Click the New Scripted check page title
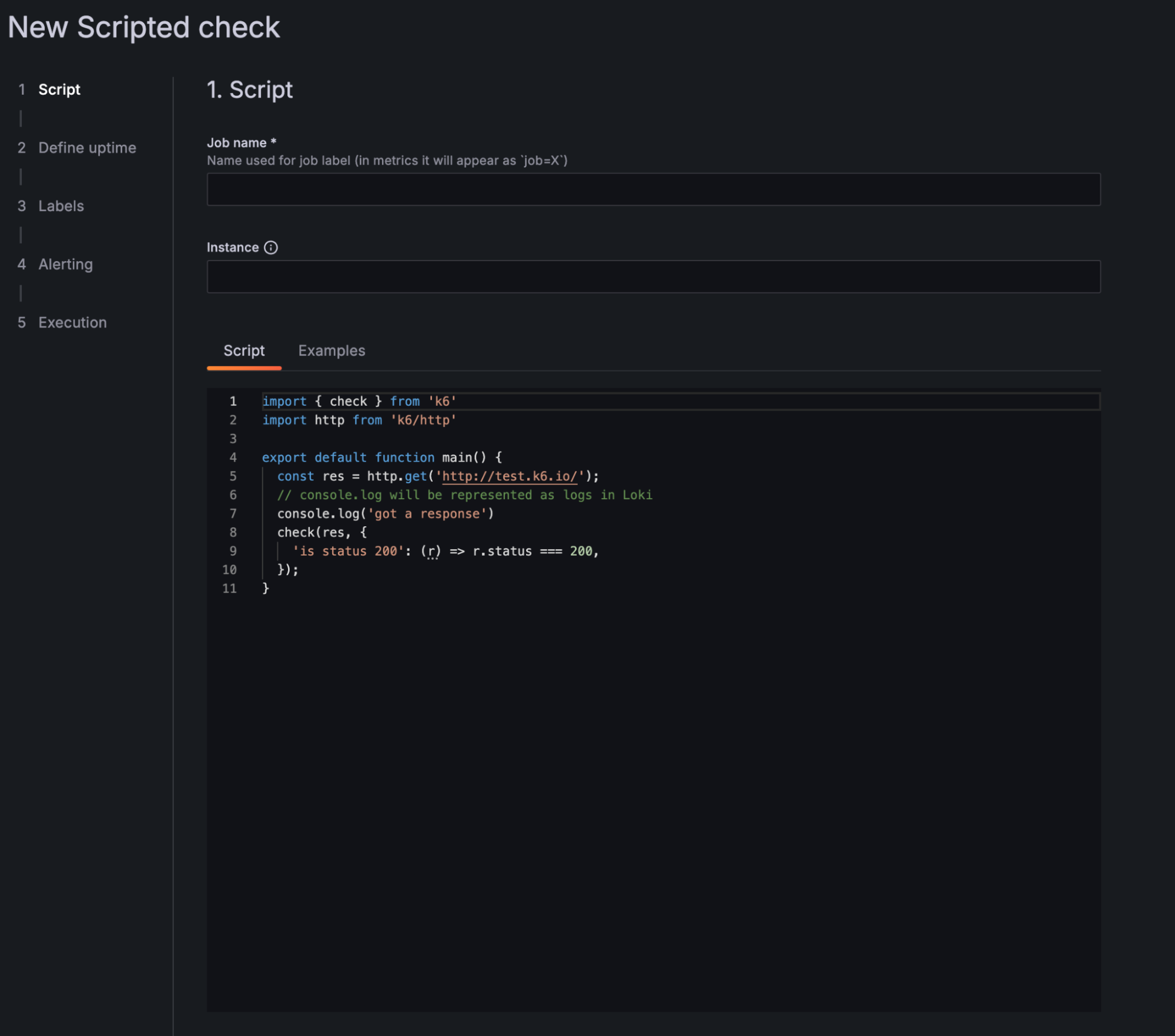 145,27
